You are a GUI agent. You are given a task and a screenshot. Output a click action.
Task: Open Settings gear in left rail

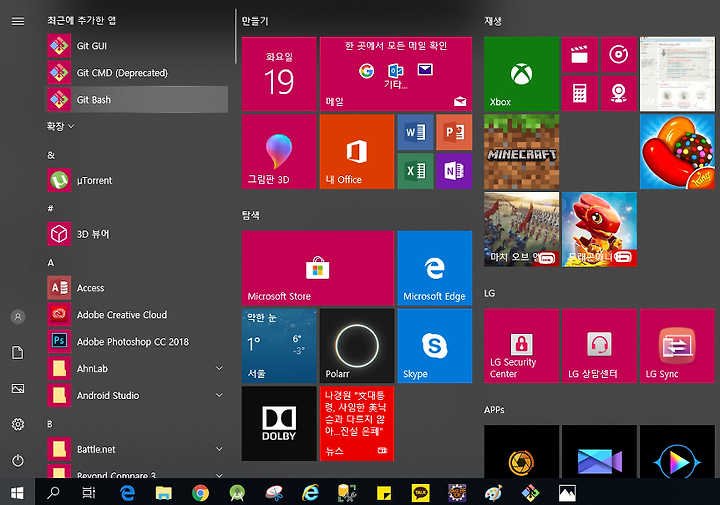[x=18, y=424]
